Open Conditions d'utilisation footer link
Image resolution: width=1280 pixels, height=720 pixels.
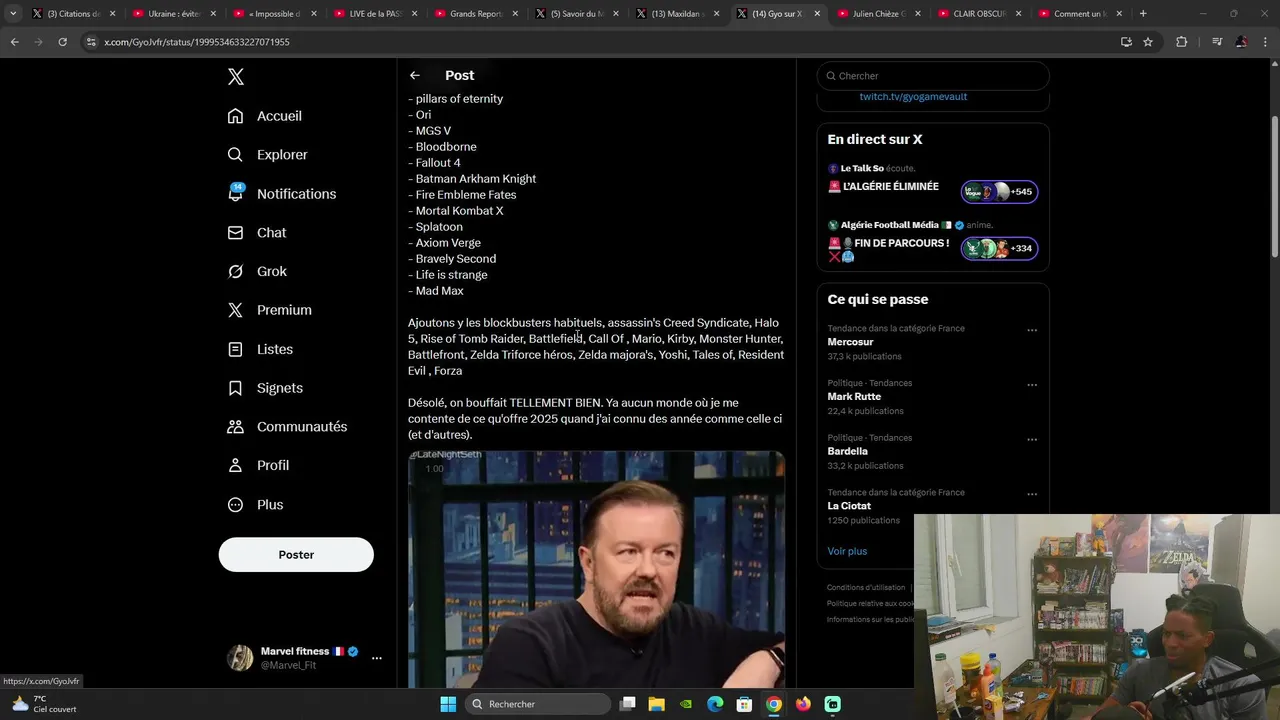coord(866,588)
